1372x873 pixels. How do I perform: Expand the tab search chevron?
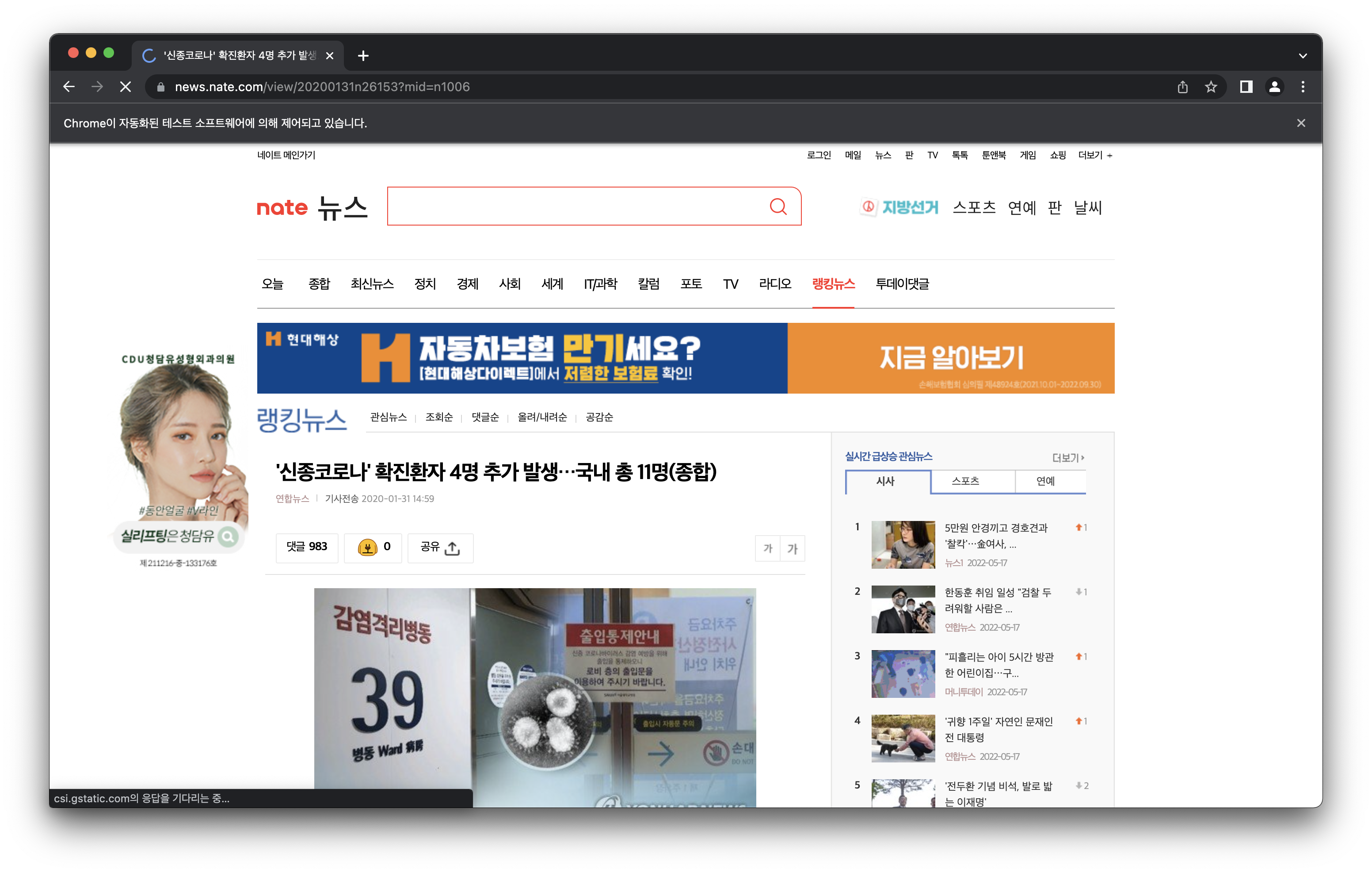1303,55
